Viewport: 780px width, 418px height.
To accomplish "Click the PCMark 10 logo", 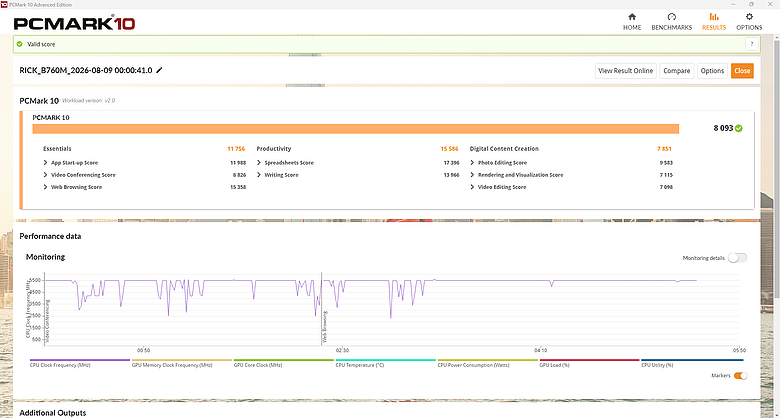I will tap(74, 23).
